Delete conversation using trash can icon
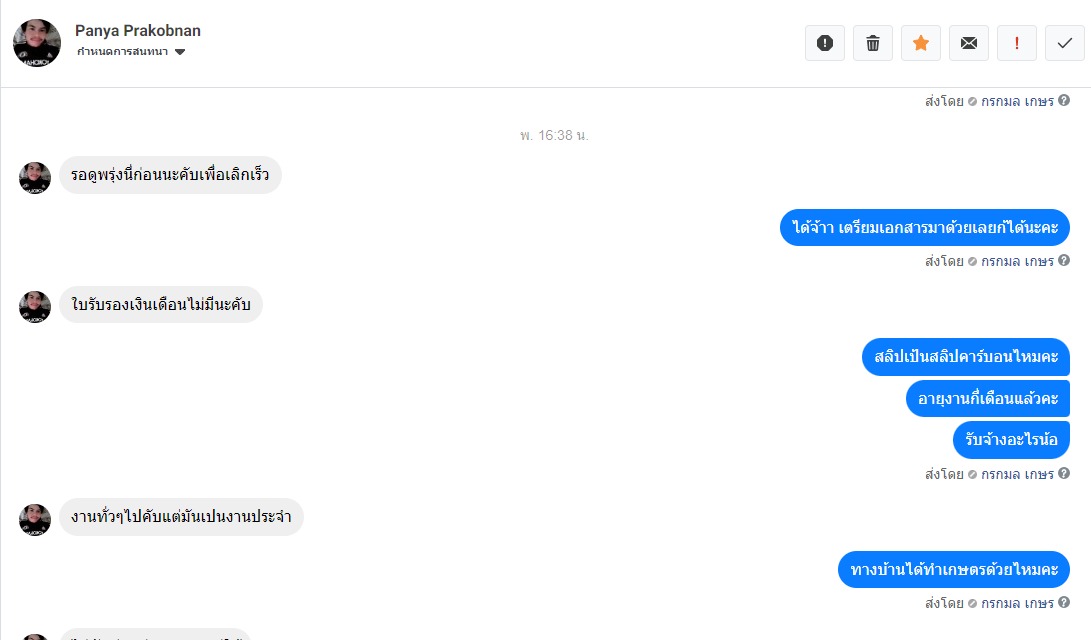Image resolution: width=1091 pixels, height=640 pixels. click(873, 43)
